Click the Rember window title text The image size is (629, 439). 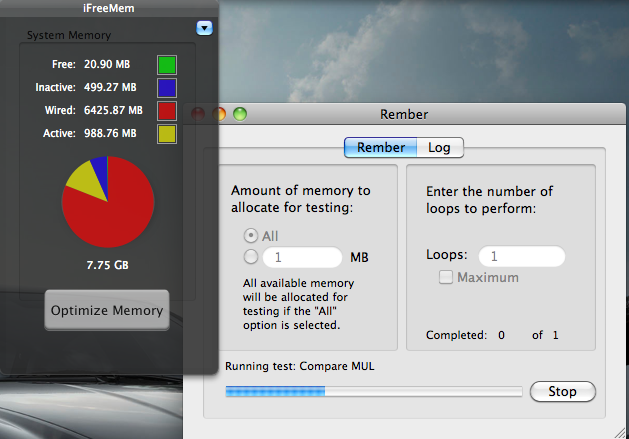(404, 114)
